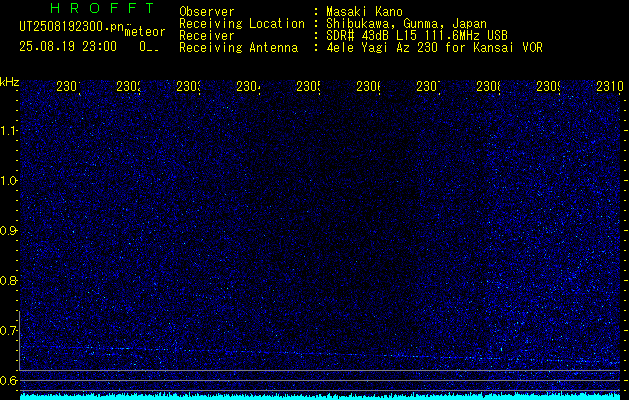This screenshot has height=400, width=629.
Task: Click the word meteor in the header
Action: click(145, 32)
